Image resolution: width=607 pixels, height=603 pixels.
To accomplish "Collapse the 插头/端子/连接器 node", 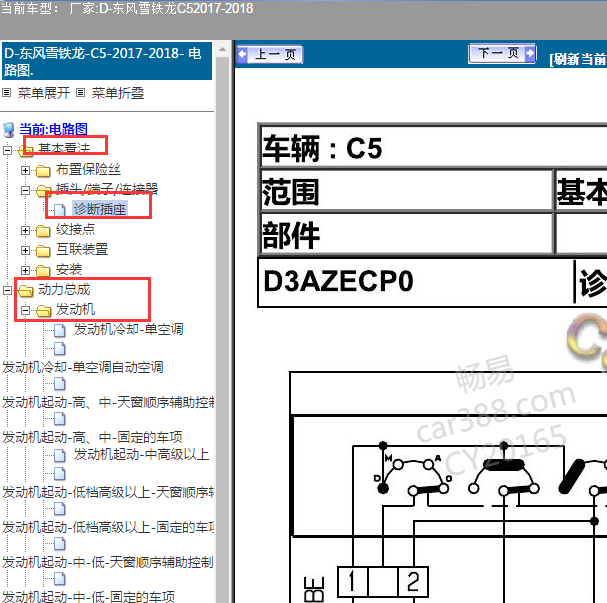I will tap(25, 190).
